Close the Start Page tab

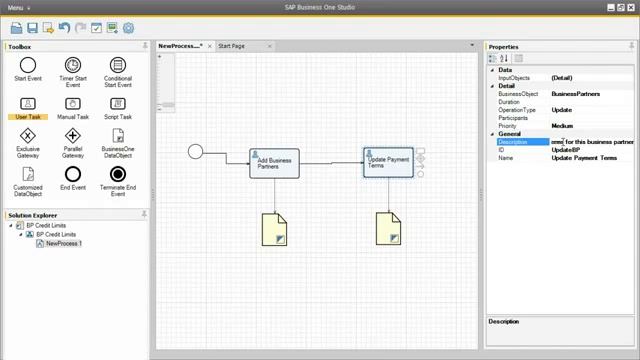[269, 47]
